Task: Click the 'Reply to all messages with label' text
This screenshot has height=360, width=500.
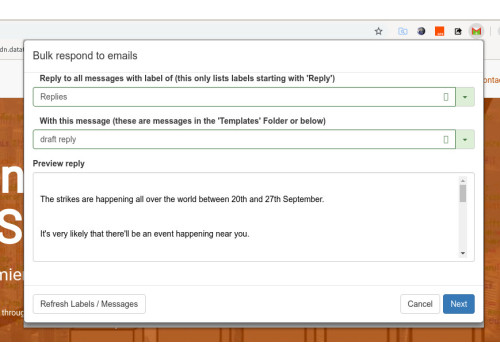Action: tap(187, 79)
